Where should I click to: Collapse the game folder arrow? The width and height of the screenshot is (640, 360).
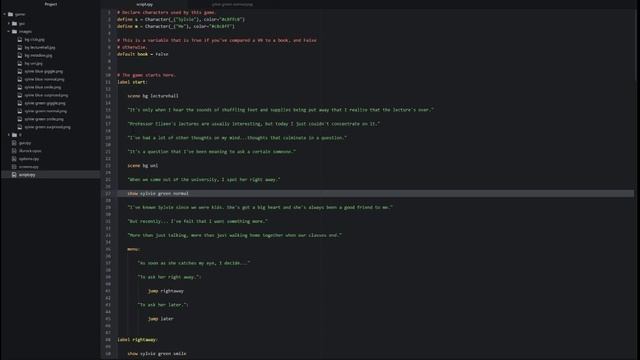pos(4,14)
